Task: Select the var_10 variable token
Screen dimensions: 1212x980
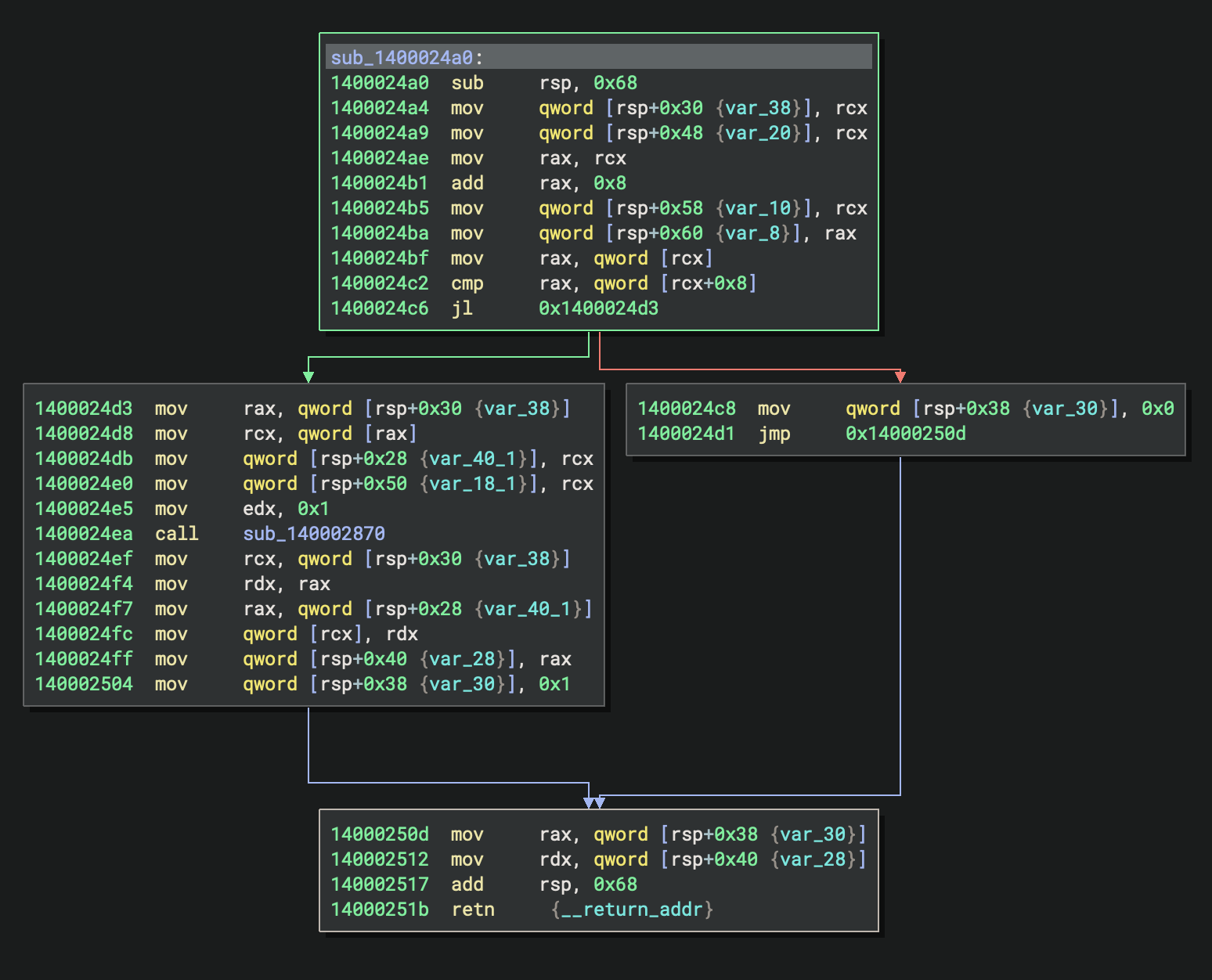Action: (757, 208)
